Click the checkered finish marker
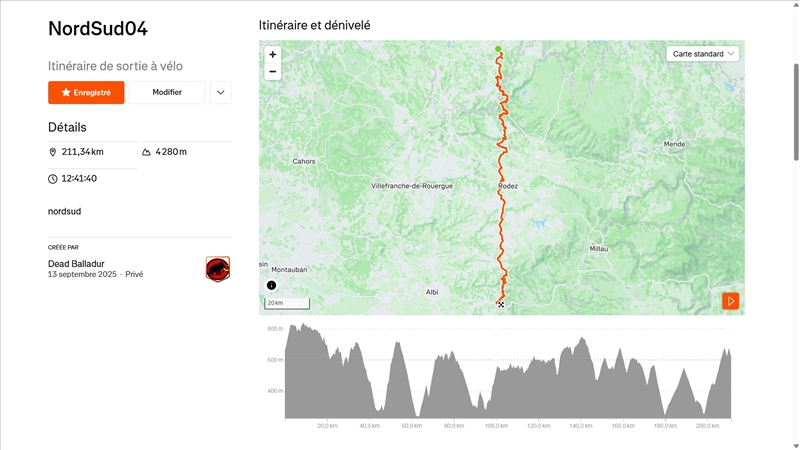Screen dimensions: 800x450 (x=501, y=304)
